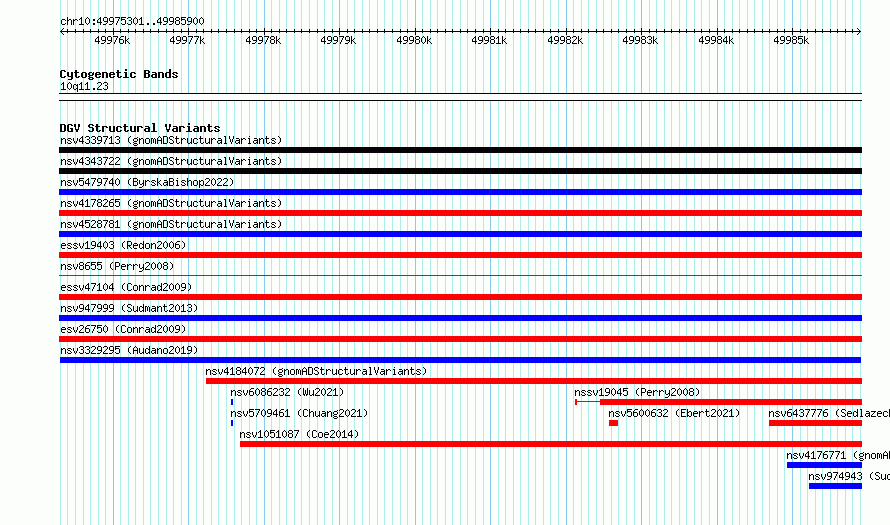Viewport: 890px width, 525px height.
Task: Click the red bar under nsv1051087
Action: [x=551, y=444]
